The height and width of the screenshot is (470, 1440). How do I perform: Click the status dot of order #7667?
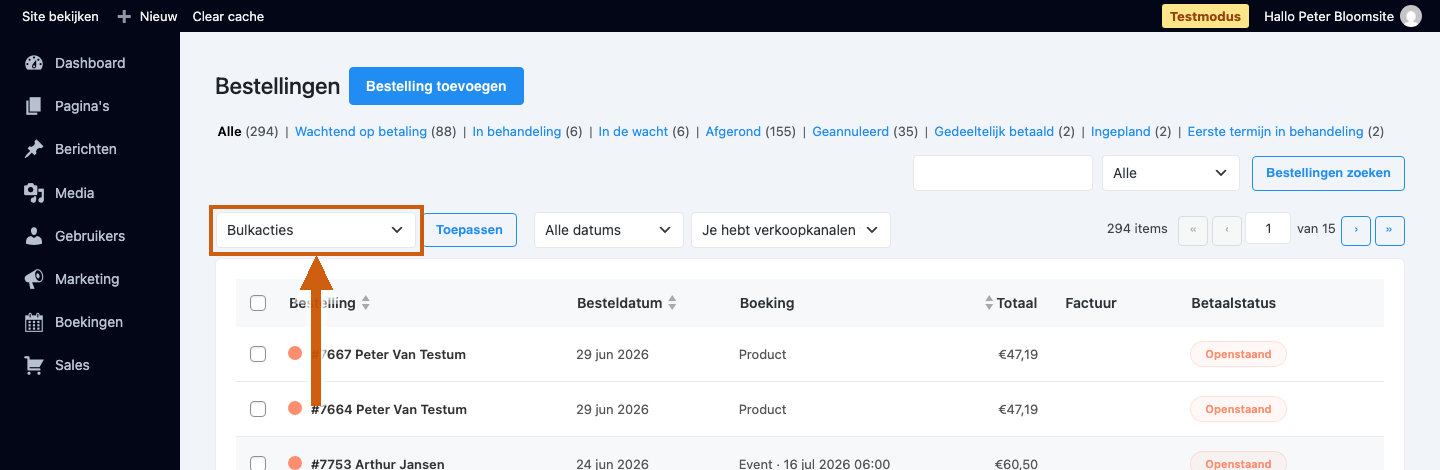tap(294, 353)
